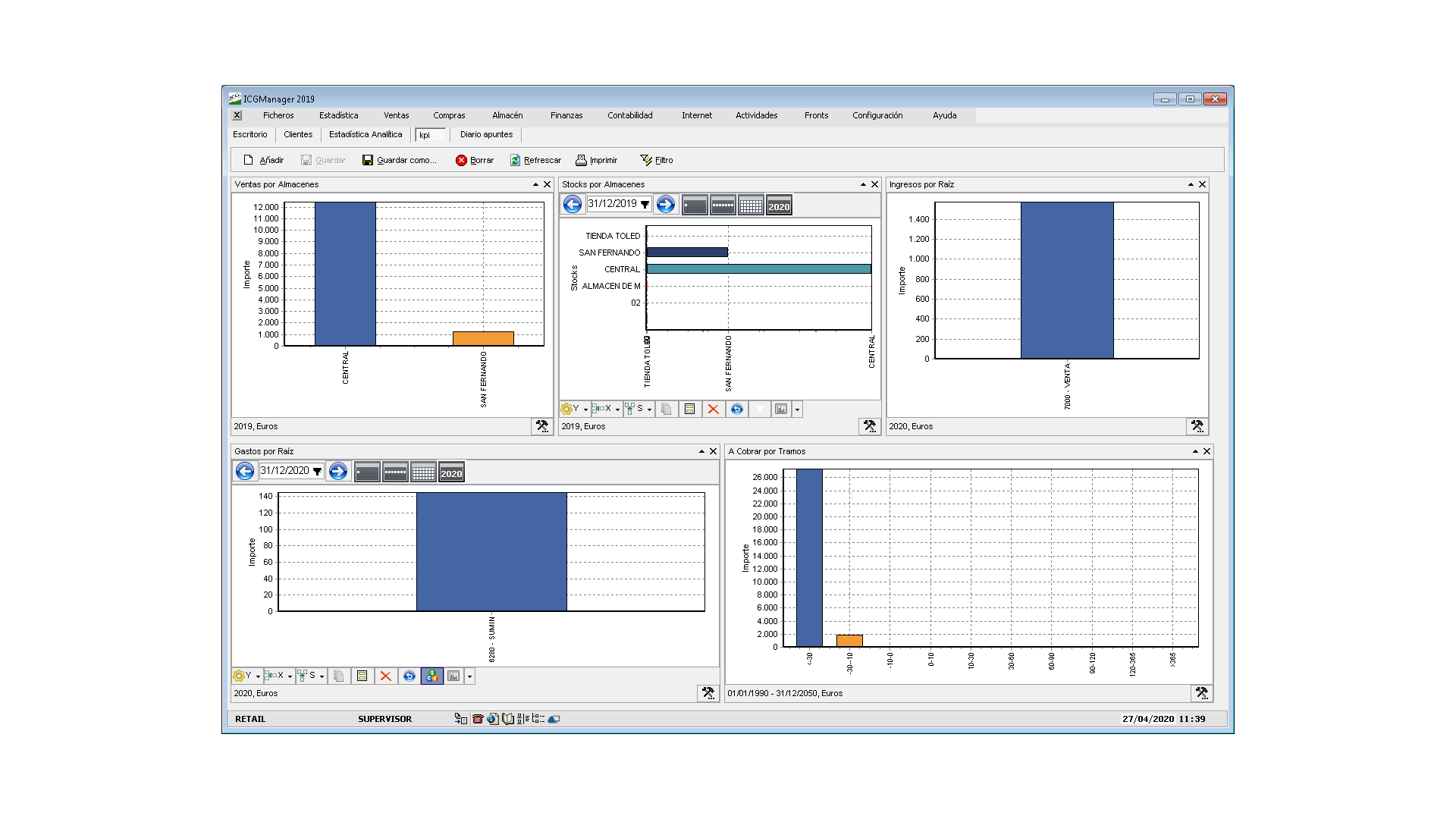Click the Guardar como... button
The image size is (1456, 819).
point(400,160)
